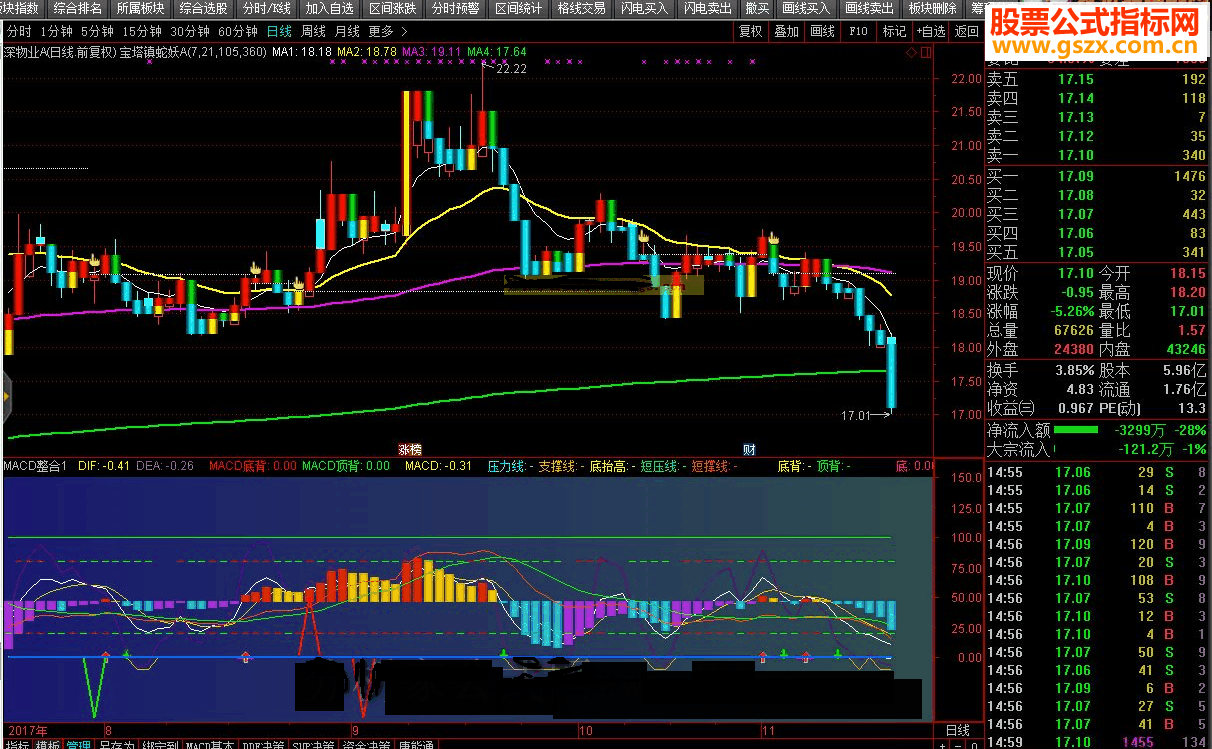This screenshot has height=749, width=1212.
Task: Click the 板块删除 button
Action: [x=932, y=8]
